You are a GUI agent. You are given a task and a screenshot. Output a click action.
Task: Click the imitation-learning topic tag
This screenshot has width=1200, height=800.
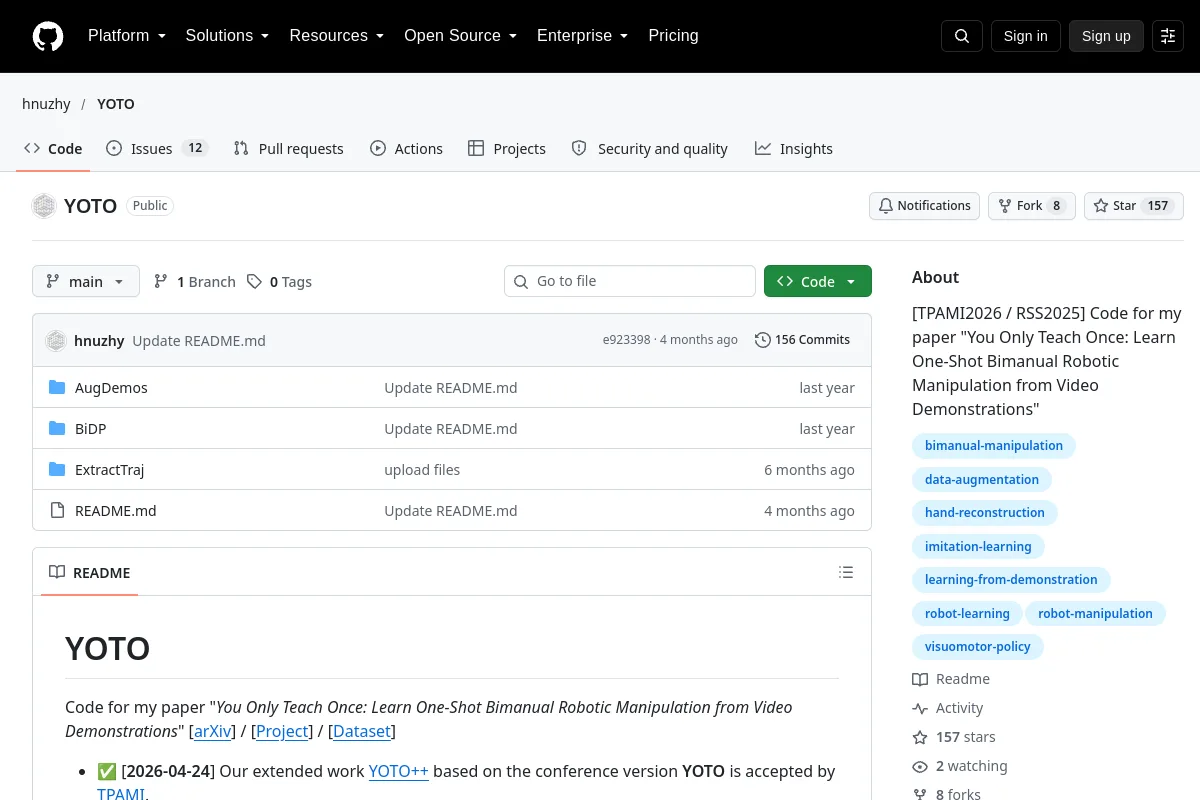click(978, 547)
